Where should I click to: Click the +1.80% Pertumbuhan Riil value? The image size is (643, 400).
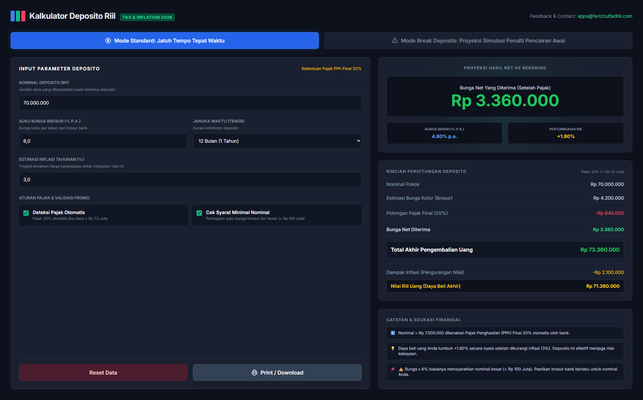565,136
